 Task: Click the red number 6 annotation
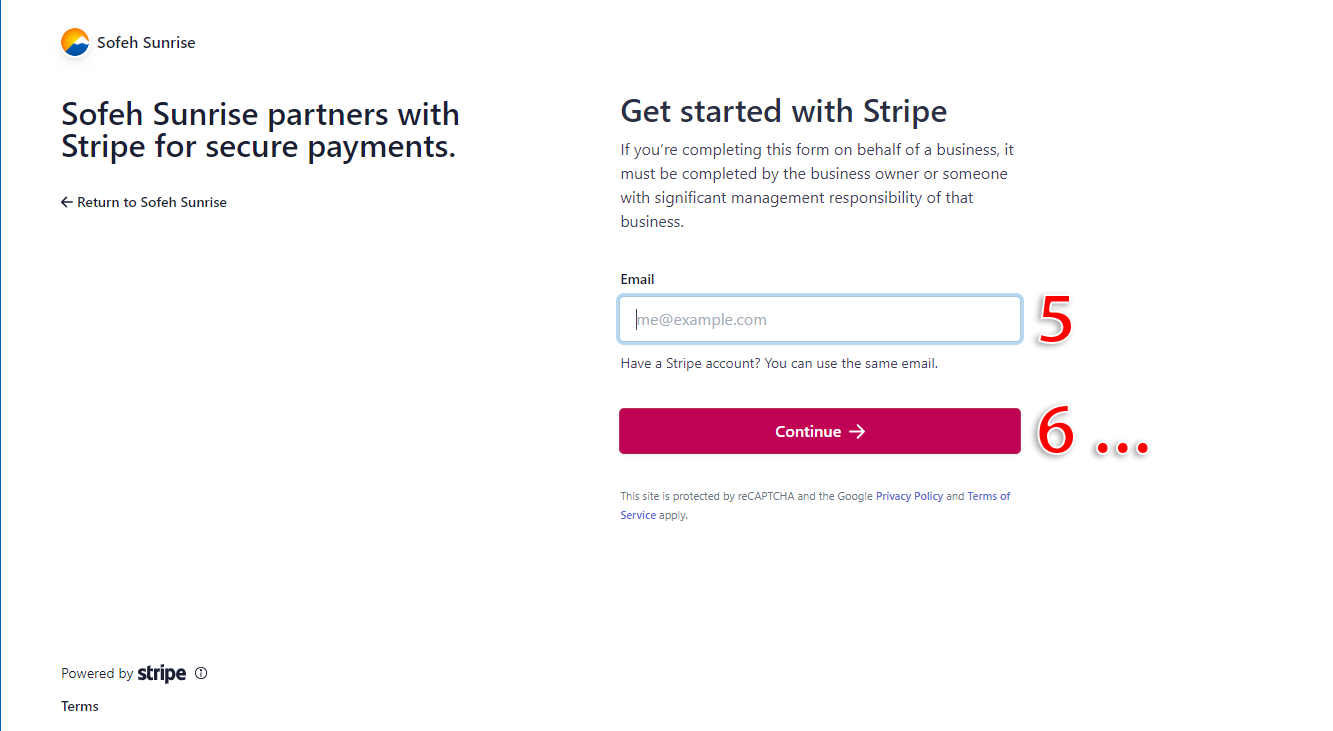(x=1055, y=431)
